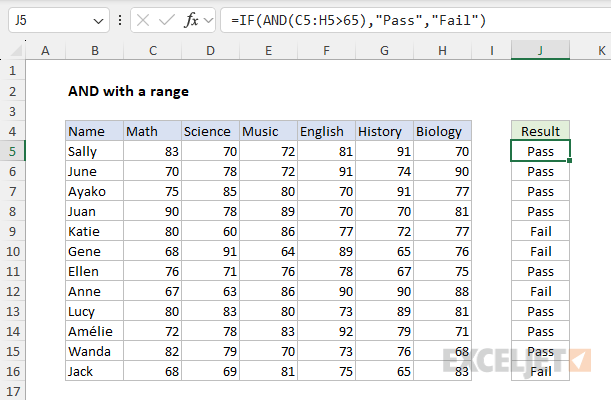Click the Music header cell
611x400 pixels.
[268, 131]
